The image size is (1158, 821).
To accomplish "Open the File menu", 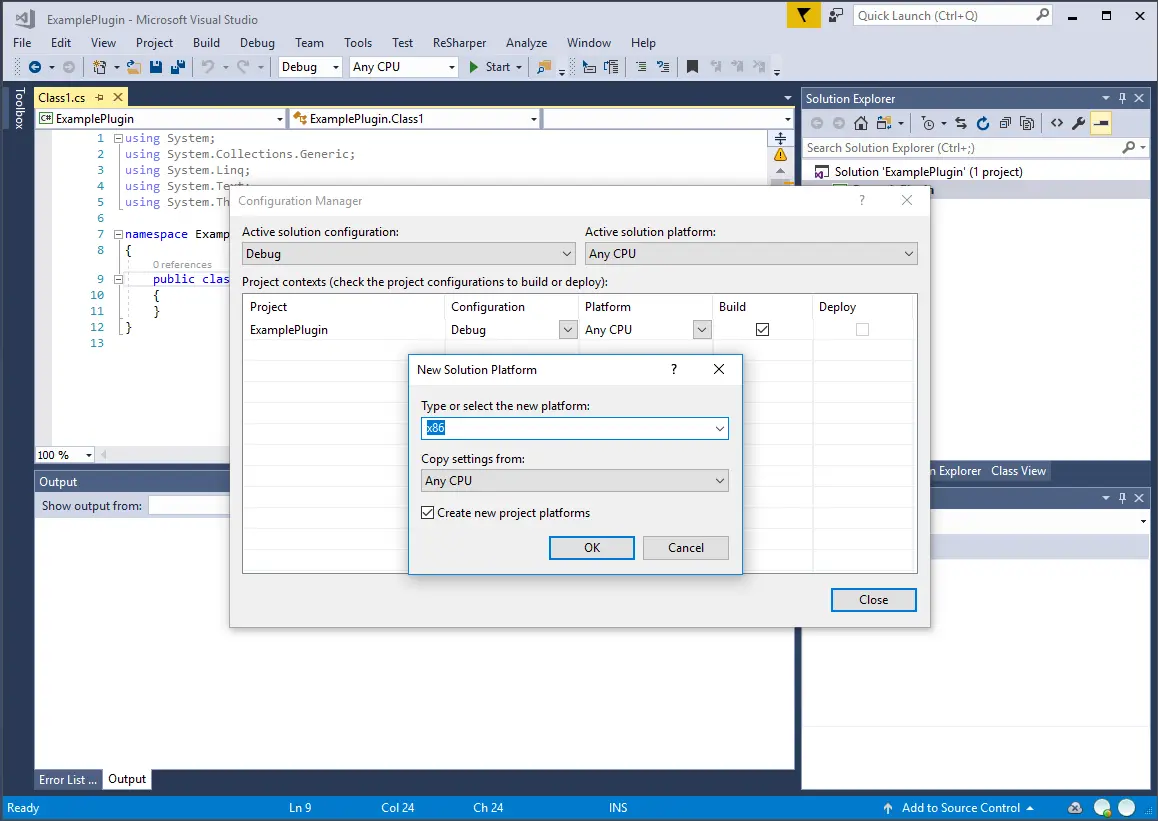I will coord(22,43).
